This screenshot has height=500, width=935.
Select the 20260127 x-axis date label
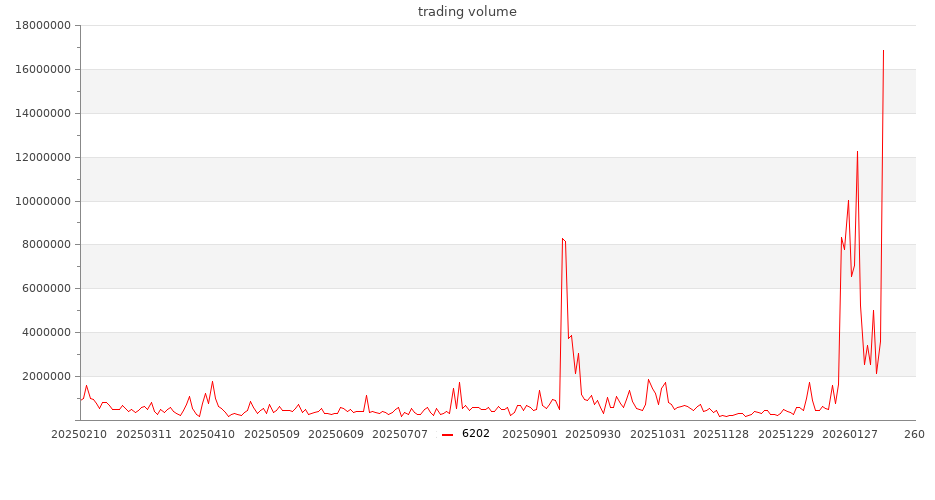click(x=850, y=434)
